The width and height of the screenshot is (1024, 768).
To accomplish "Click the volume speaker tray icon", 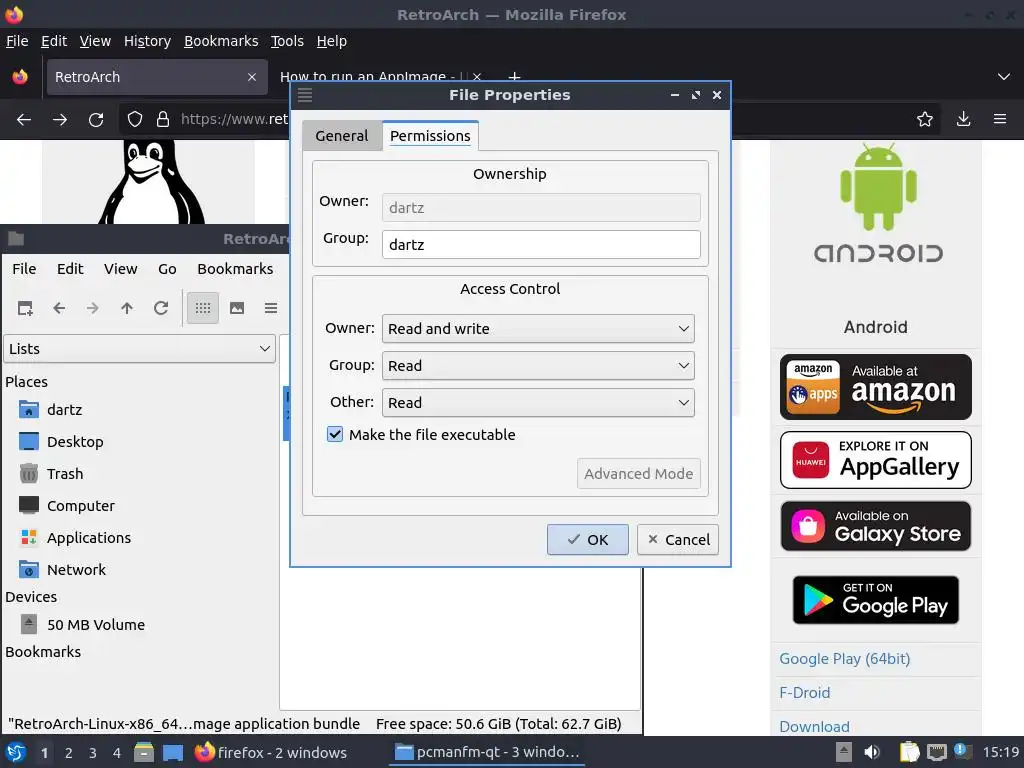I will point(871,752).
